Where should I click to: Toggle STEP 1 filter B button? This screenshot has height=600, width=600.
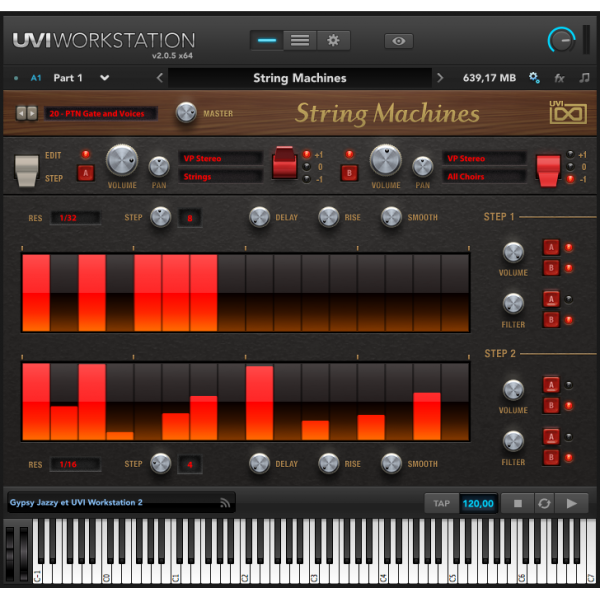[x=551, y=320]
